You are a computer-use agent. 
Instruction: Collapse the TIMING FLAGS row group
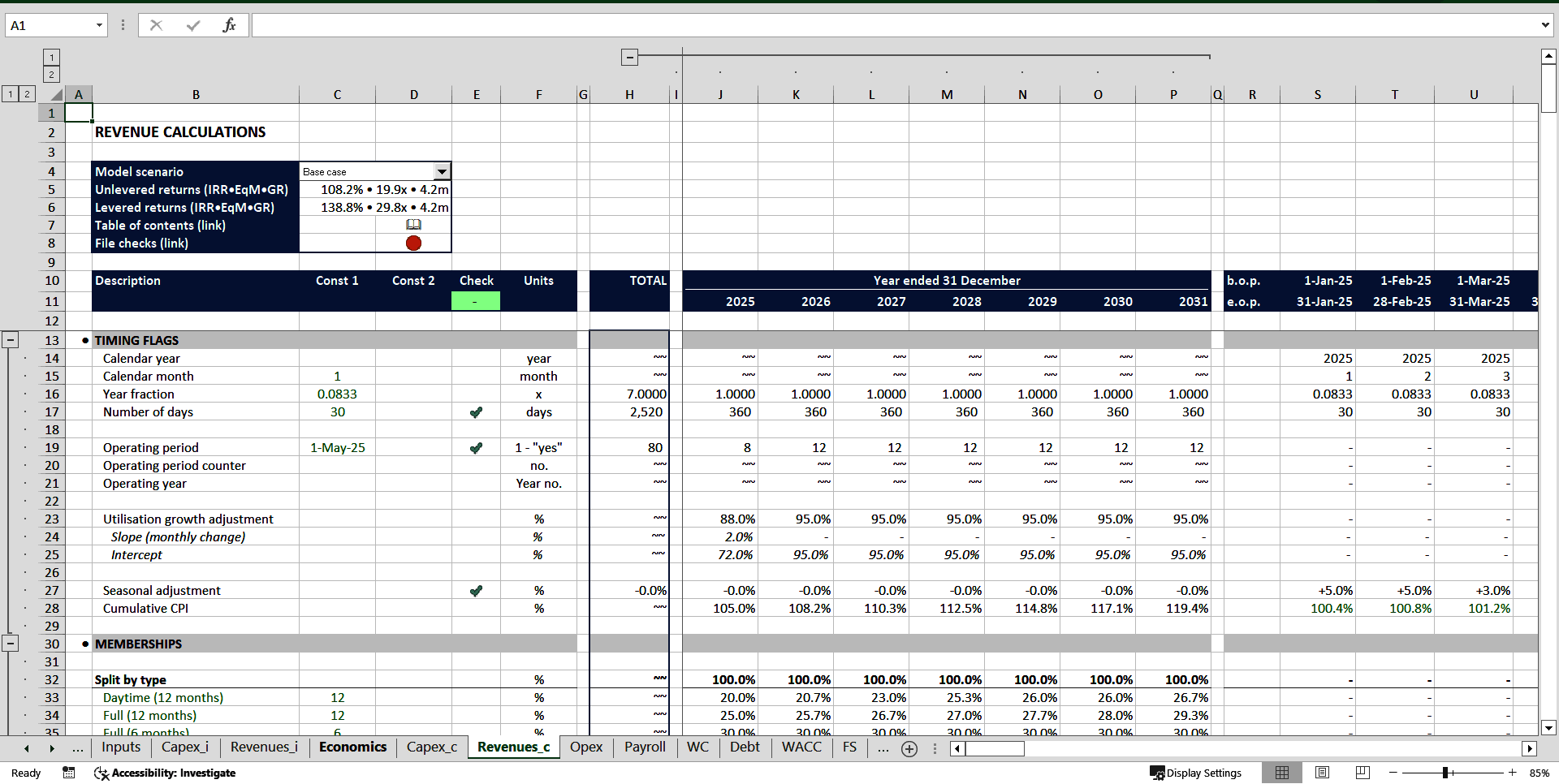11,339
